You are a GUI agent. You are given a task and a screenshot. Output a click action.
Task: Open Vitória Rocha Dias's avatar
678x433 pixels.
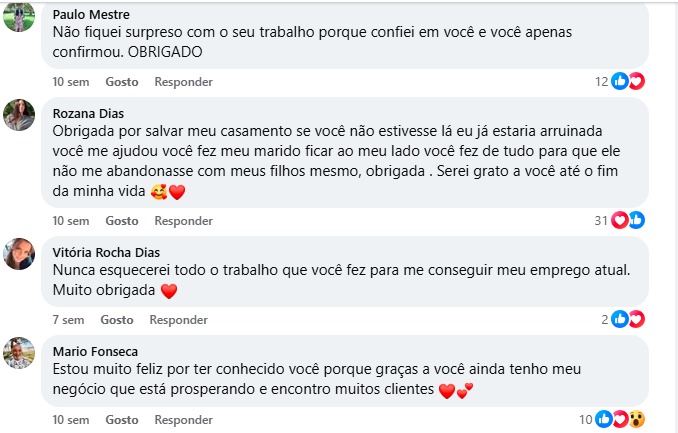[20, 253]
